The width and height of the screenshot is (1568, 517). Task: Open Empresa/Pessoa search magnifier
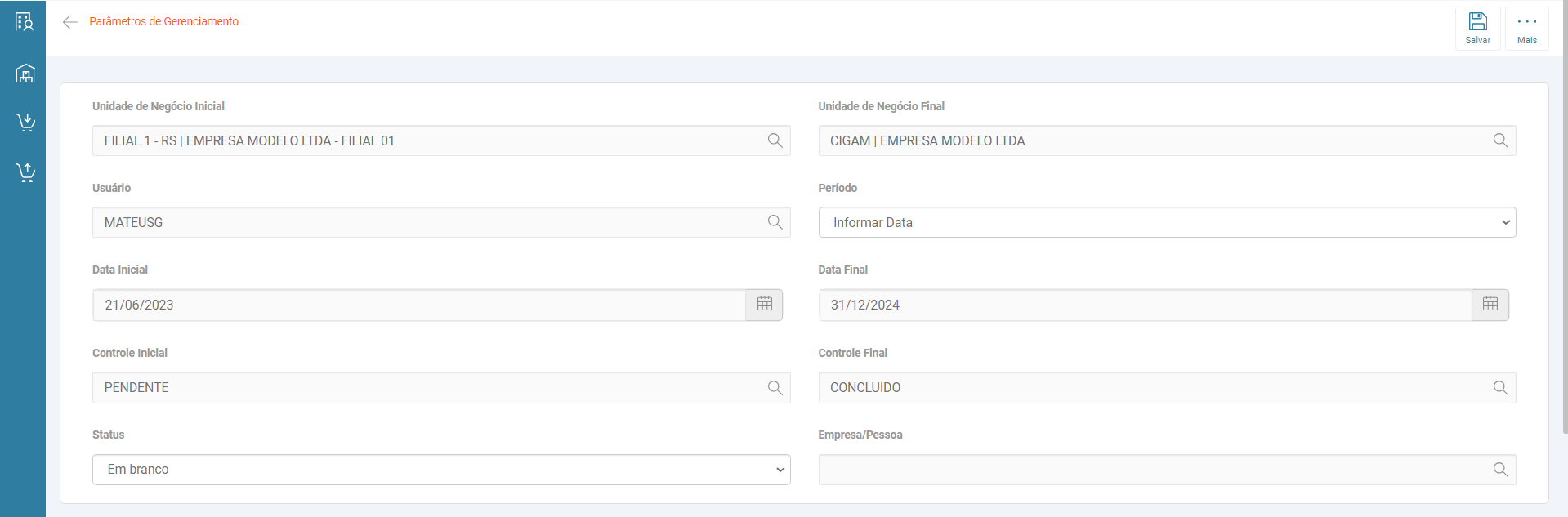coord(1500,470)
